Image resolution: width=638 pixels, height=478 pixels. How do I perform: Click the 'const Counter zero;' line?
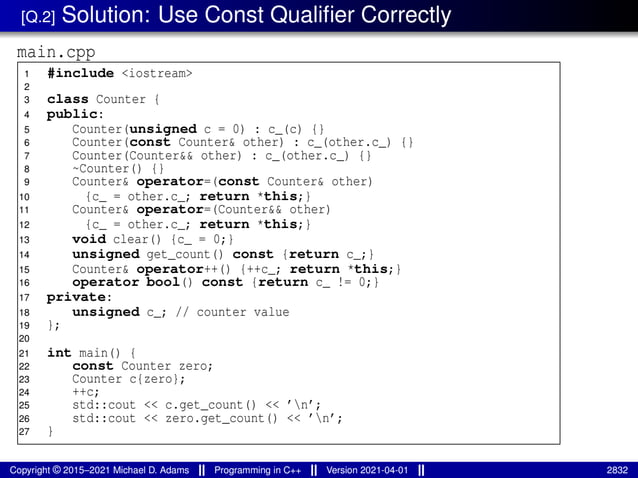point(142,366)
